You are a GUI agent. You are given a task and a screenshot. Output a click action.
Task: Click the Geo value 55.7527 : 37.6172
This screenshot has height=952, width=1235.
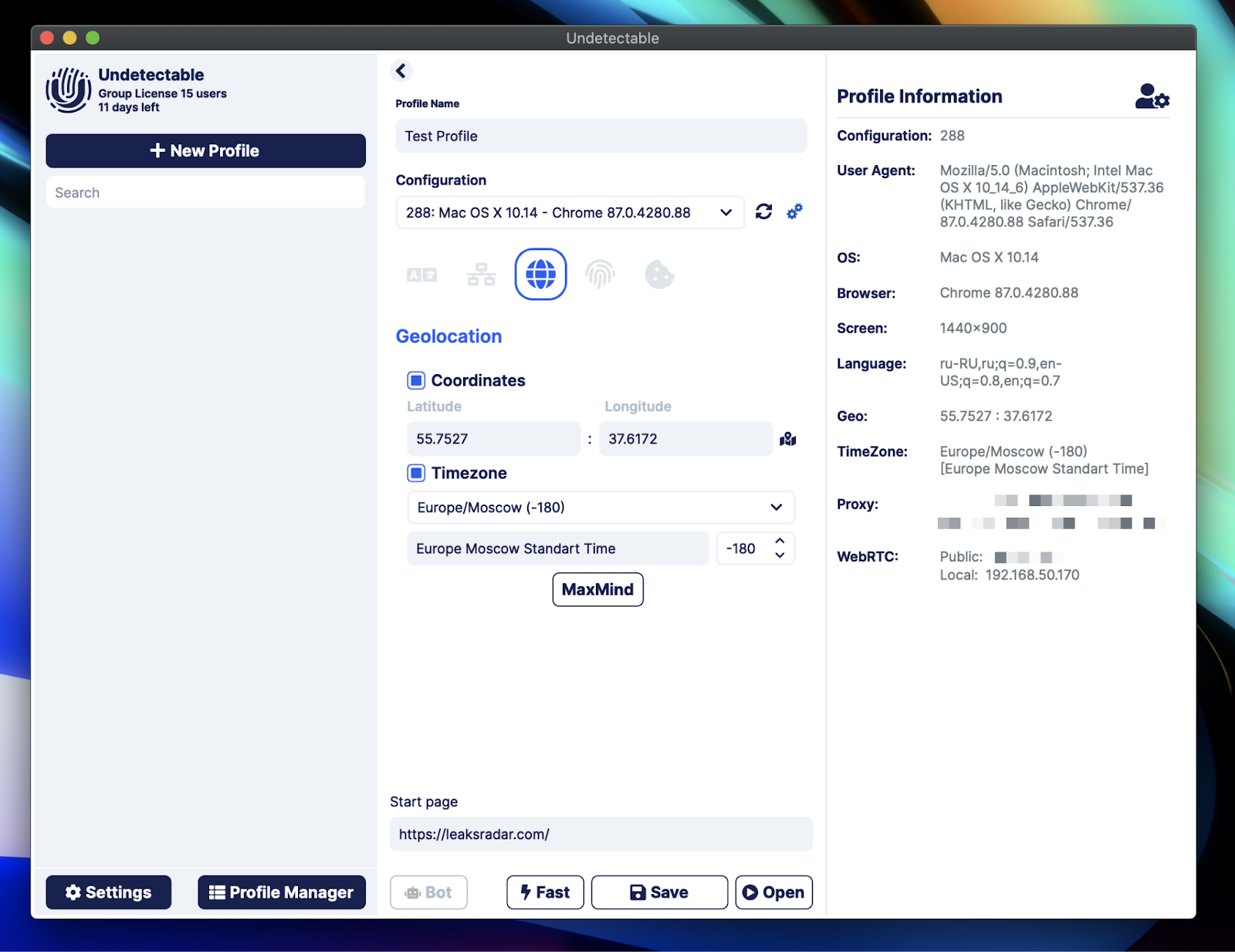[x=996, y=416]
